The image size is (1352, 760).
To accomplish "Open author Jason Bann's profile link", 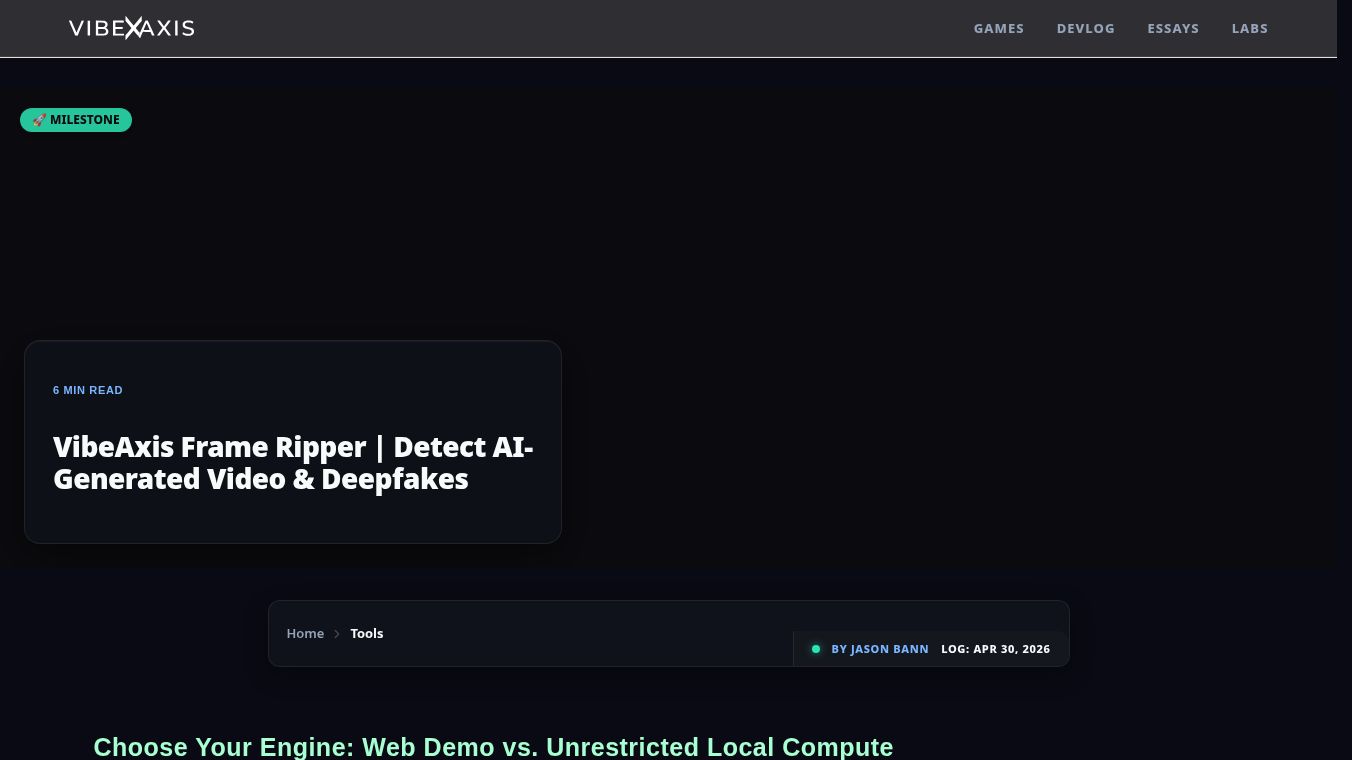I will [880, 649].
